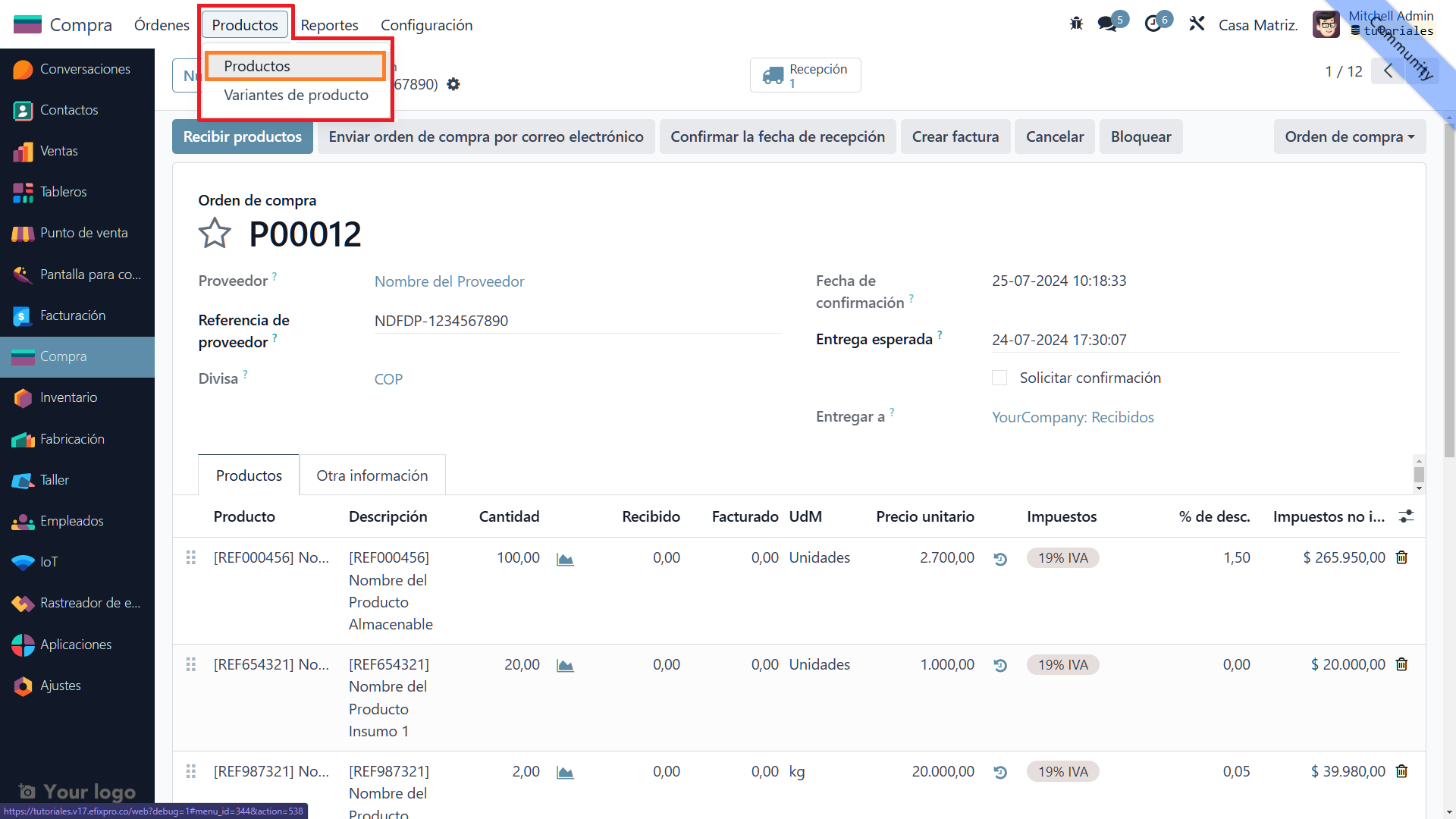The image size is (1456, 819).
Task: Open the debug bug icon in top bar
Action: point(1076,24)
